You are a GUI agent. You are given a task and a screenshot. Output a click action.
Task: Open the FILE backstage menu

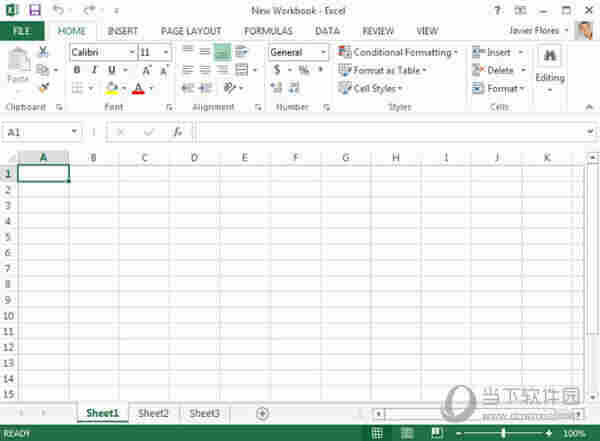(22, 31)
